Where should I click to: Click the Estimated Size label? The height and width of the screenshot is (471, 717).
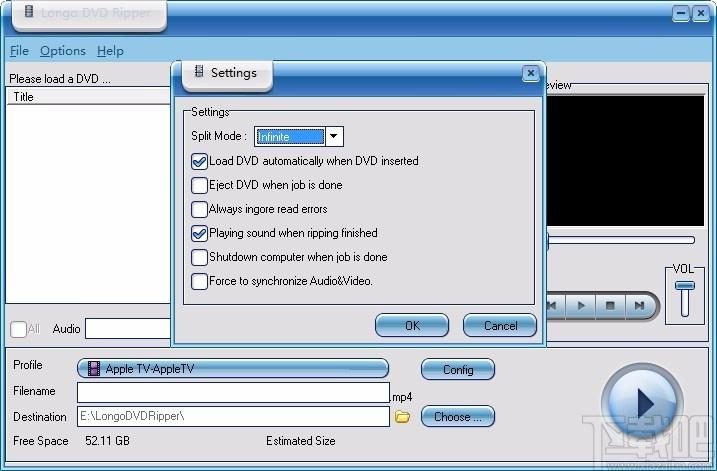[300, 441]
